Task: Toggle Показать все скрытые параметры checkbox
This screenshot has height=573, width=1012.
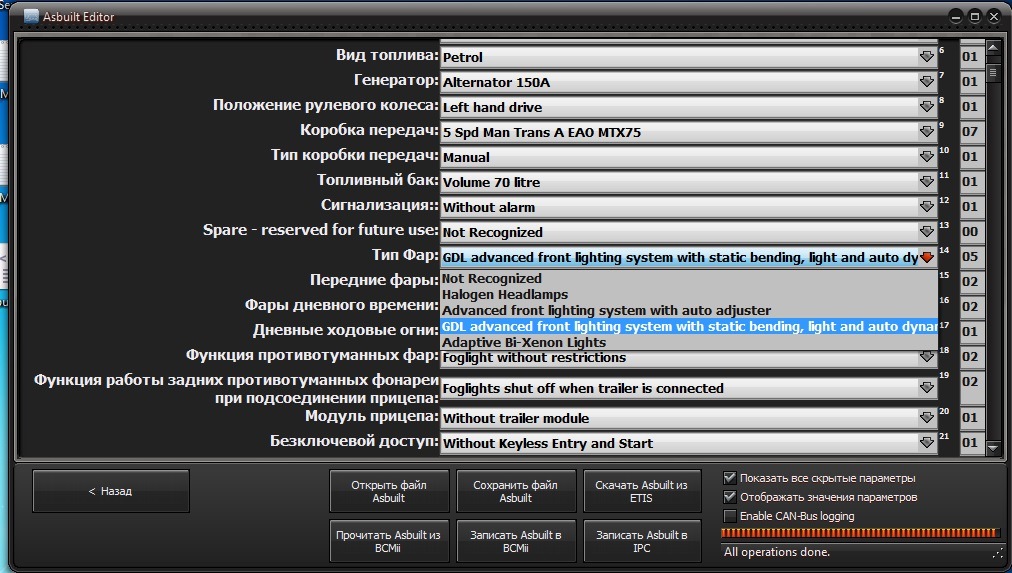Action: (730, 478)
